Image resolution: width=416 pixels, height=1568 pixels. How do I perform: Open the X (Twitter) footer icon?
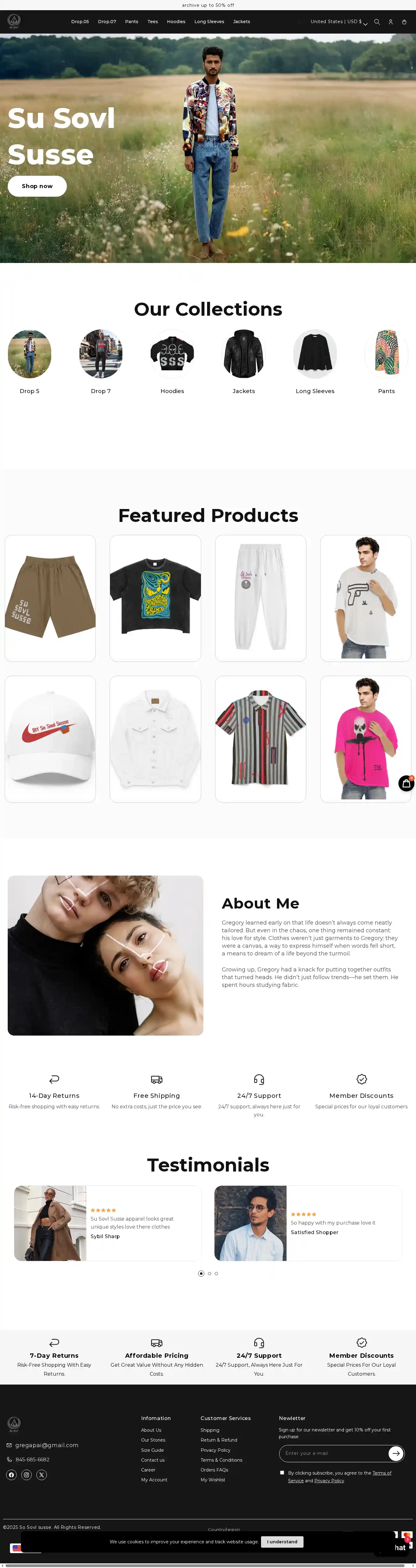(x=41, y=1475)
